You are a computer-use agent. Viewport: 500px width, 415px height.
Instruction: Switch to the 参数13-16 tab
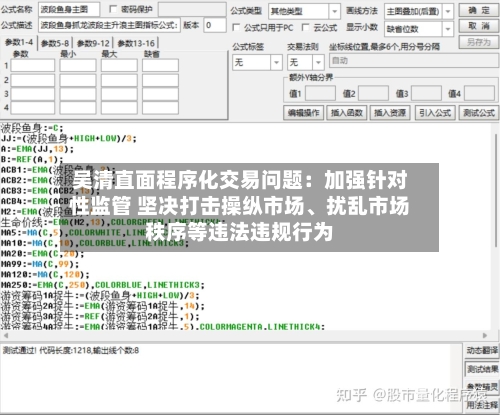click(136, 44)
